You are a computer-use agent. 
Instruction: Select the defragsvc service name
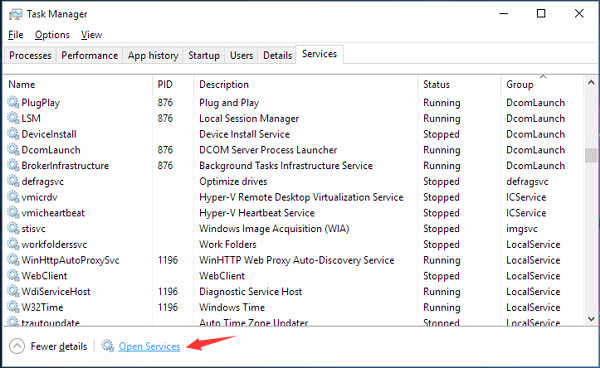42,181
